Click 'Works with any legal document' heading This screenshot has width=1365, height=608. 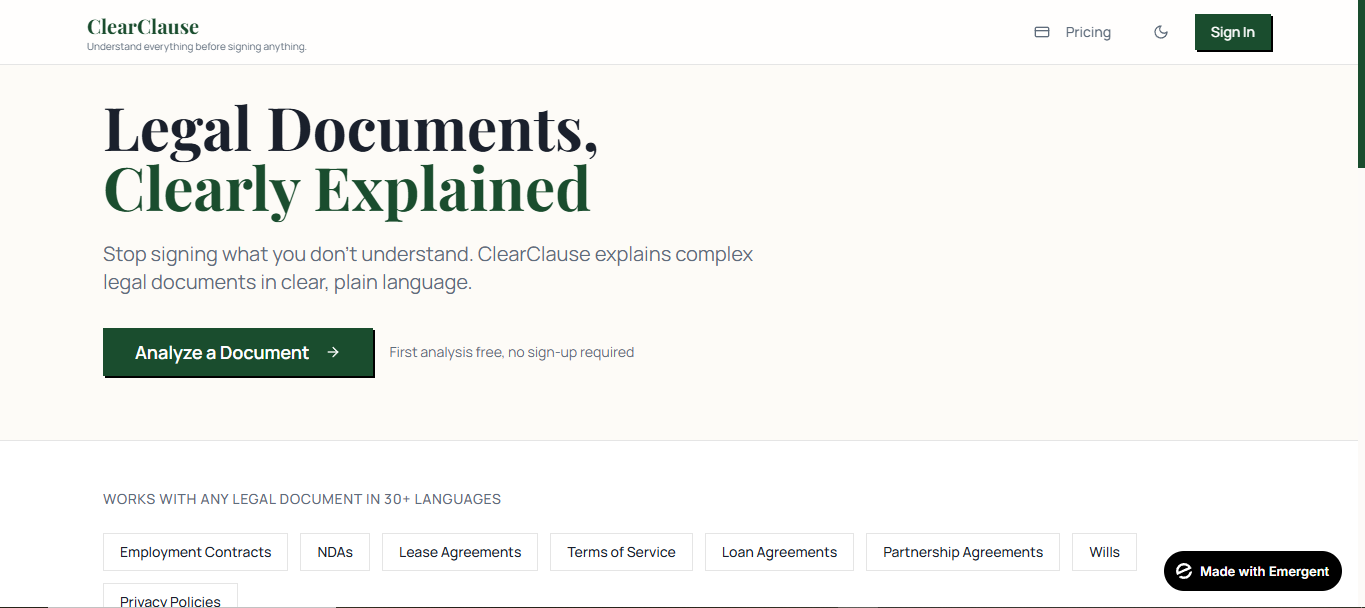[302, 499]
